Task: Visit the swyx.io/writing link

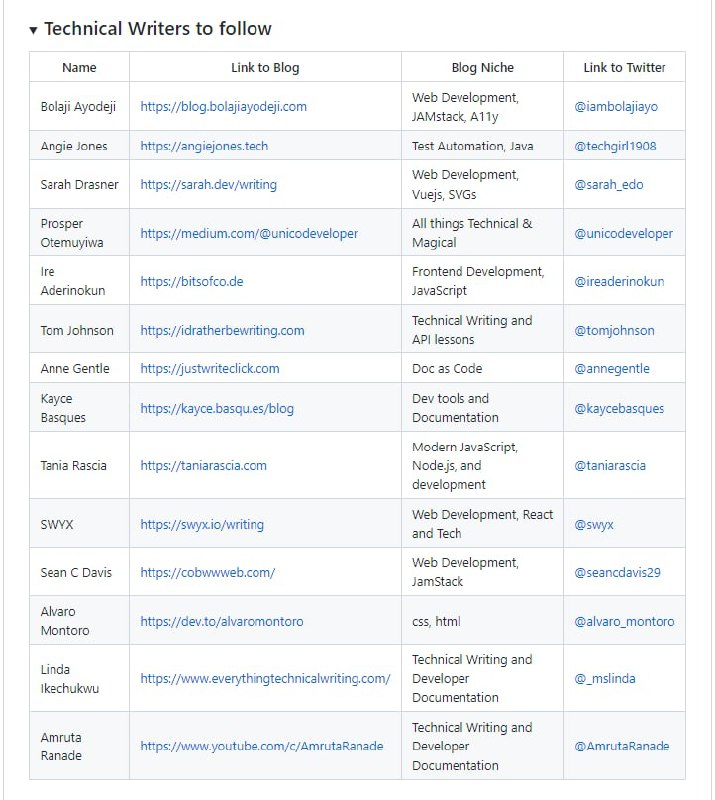Action: pos(201,525)
